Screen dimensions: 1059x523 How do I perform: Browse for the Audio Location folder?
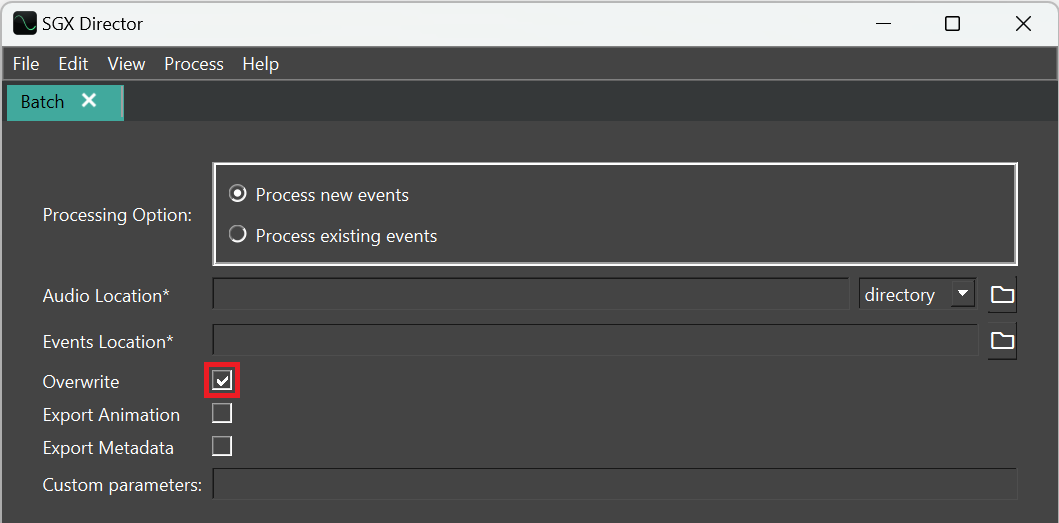pos(1002,294)
